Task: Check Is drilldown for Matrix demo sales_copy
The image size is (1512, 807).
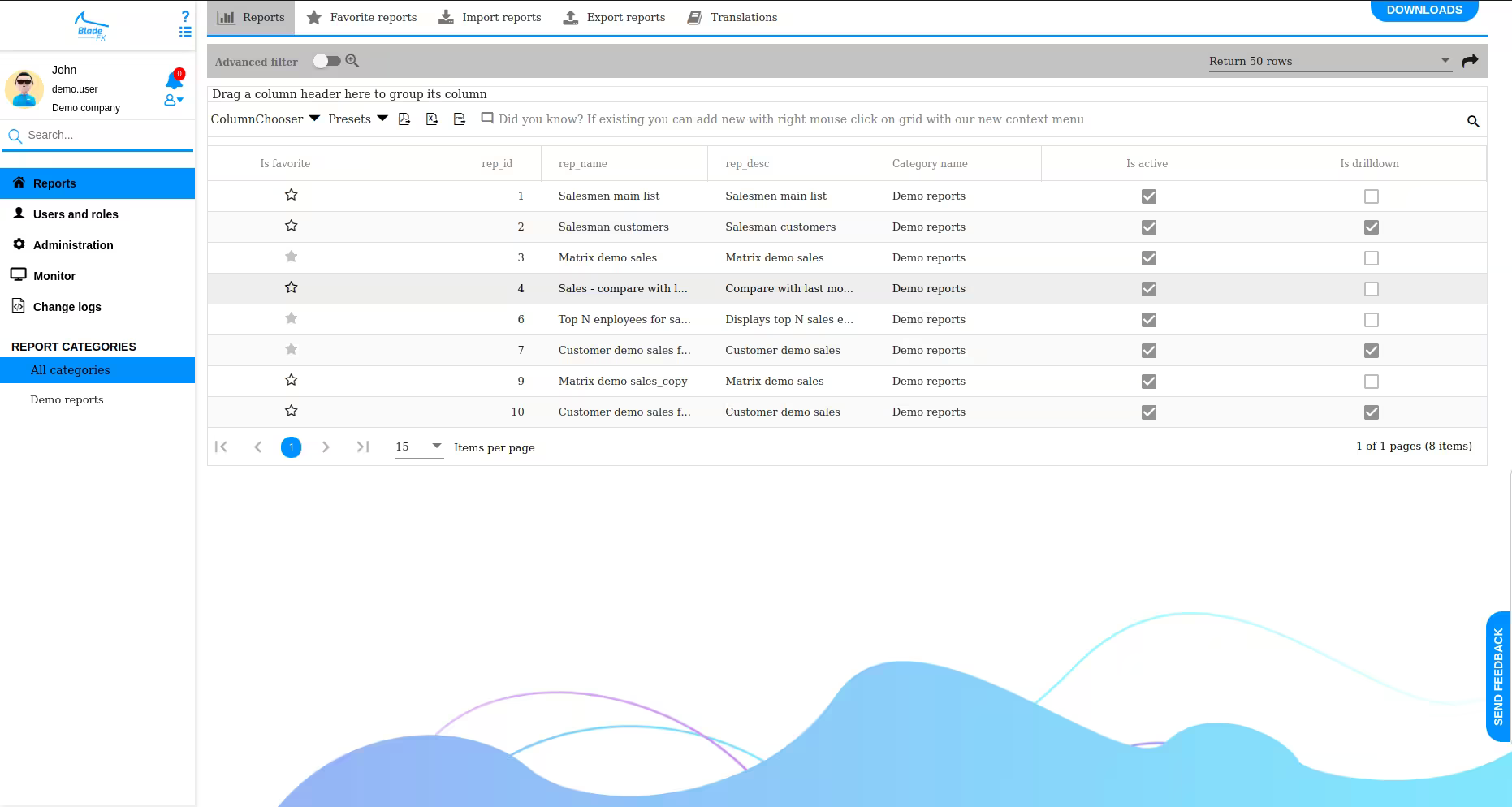Action: pyautogui.click(x=1371, y=382)
